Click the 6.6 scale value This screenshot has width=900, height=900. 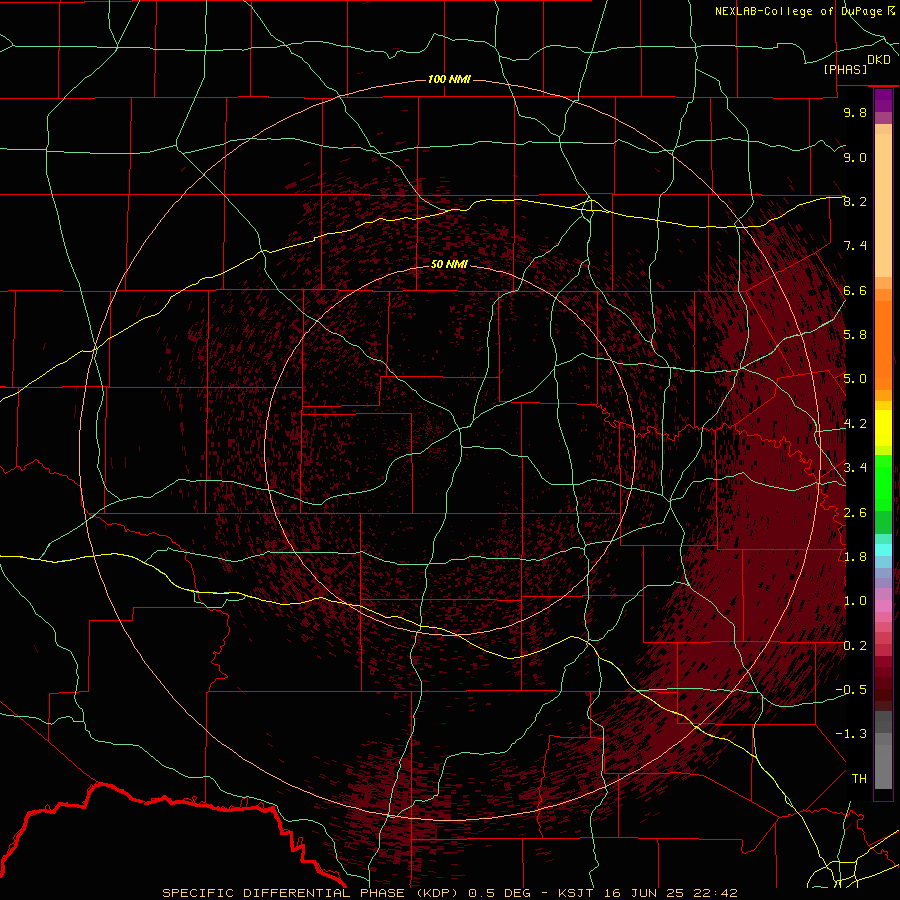point(855,290)
